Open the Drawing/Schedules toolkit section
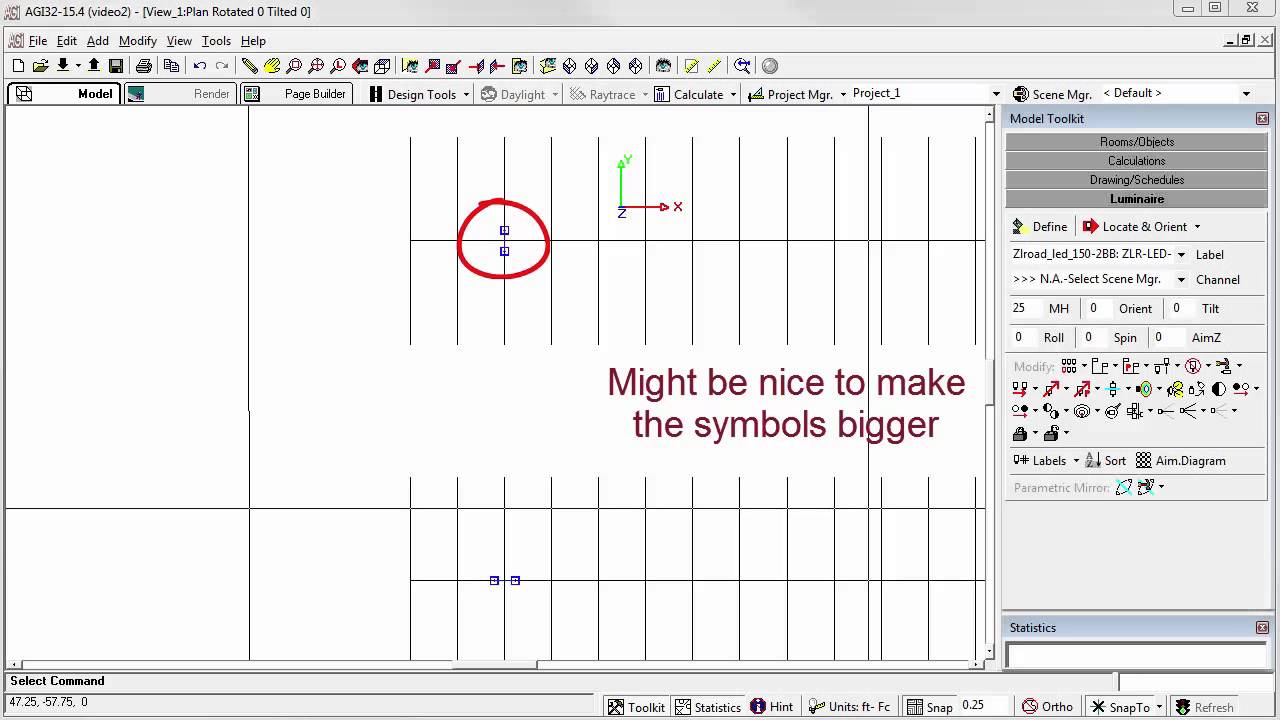 point(1137,180)
